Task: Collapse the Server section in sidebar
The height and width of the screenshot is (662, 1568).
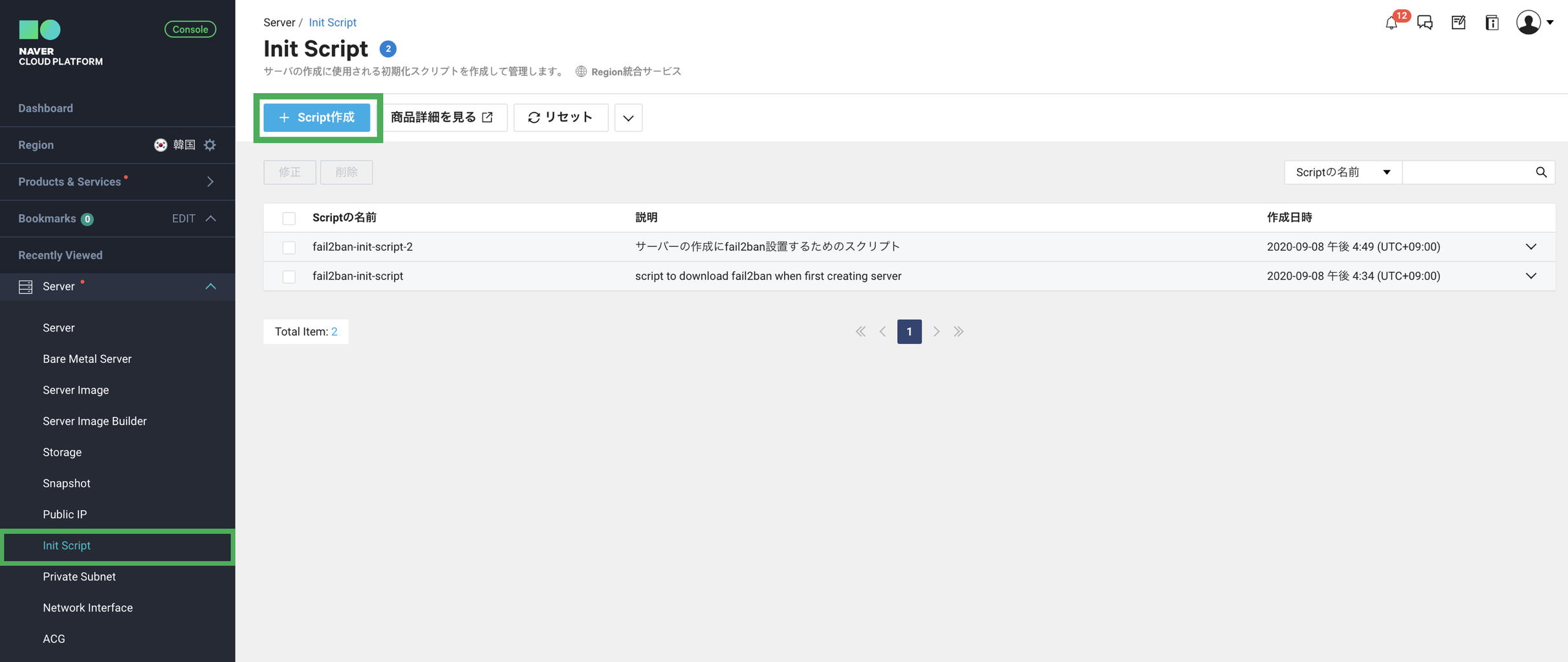Action: (x=210, y=286)
